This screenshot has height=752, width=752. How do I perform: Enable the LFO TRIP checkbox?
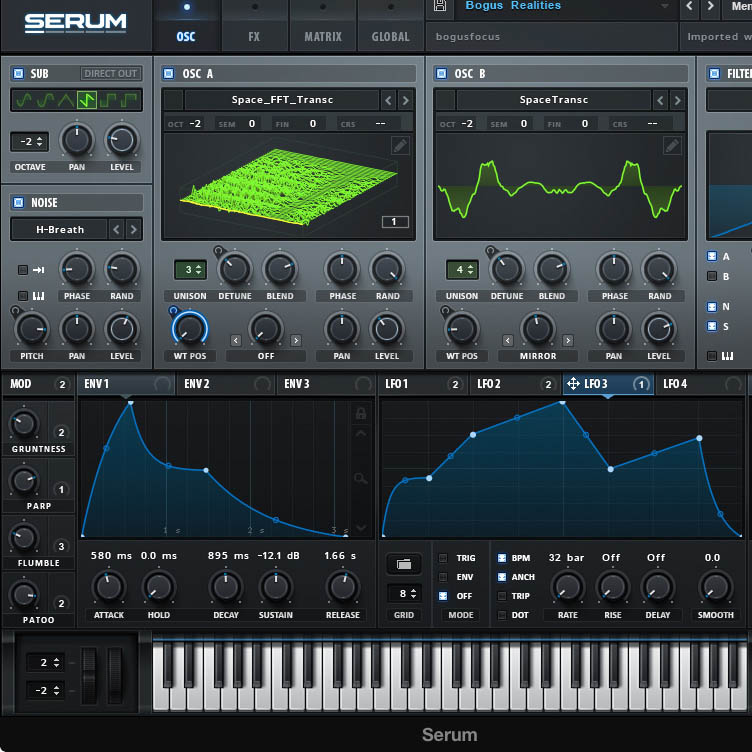[502, 596]
